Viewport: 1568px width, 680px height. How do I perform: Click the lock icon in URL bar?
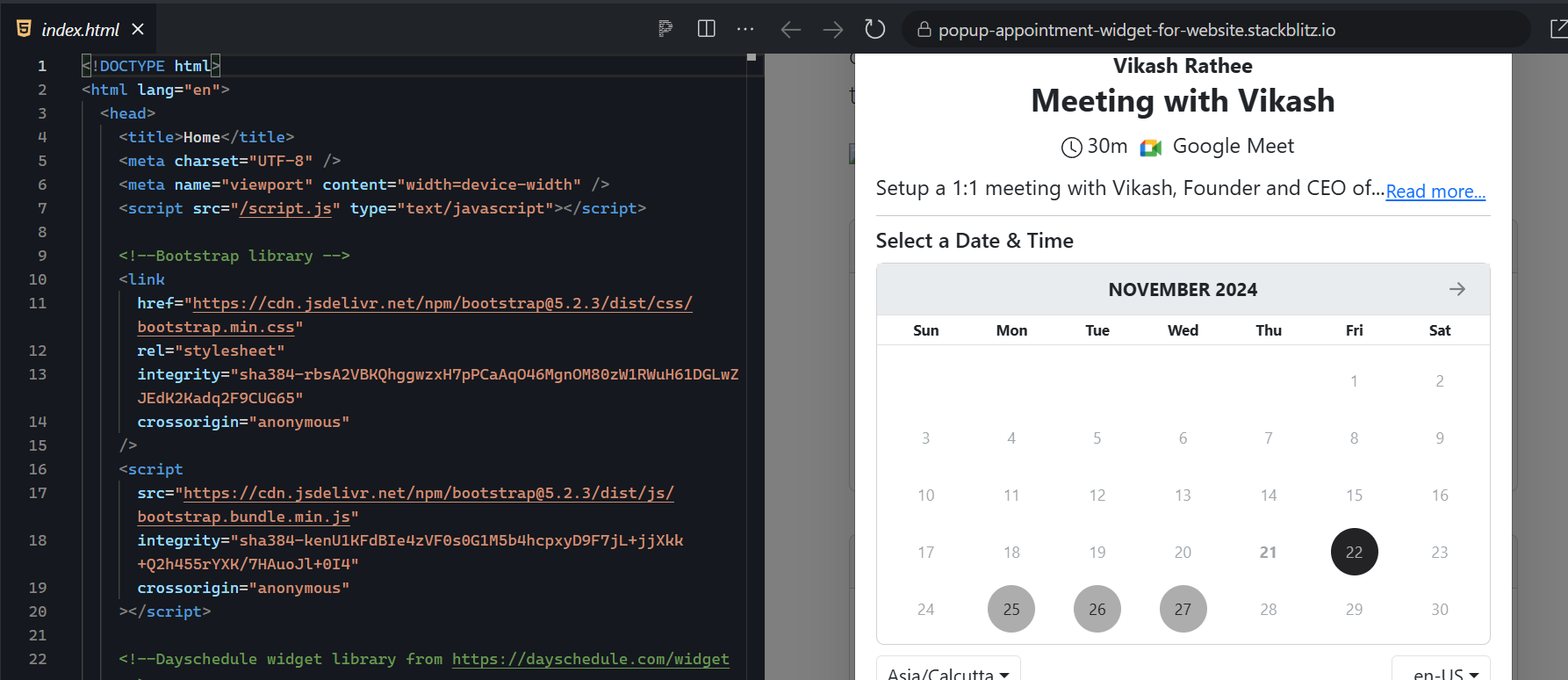[x=924, y=30]
